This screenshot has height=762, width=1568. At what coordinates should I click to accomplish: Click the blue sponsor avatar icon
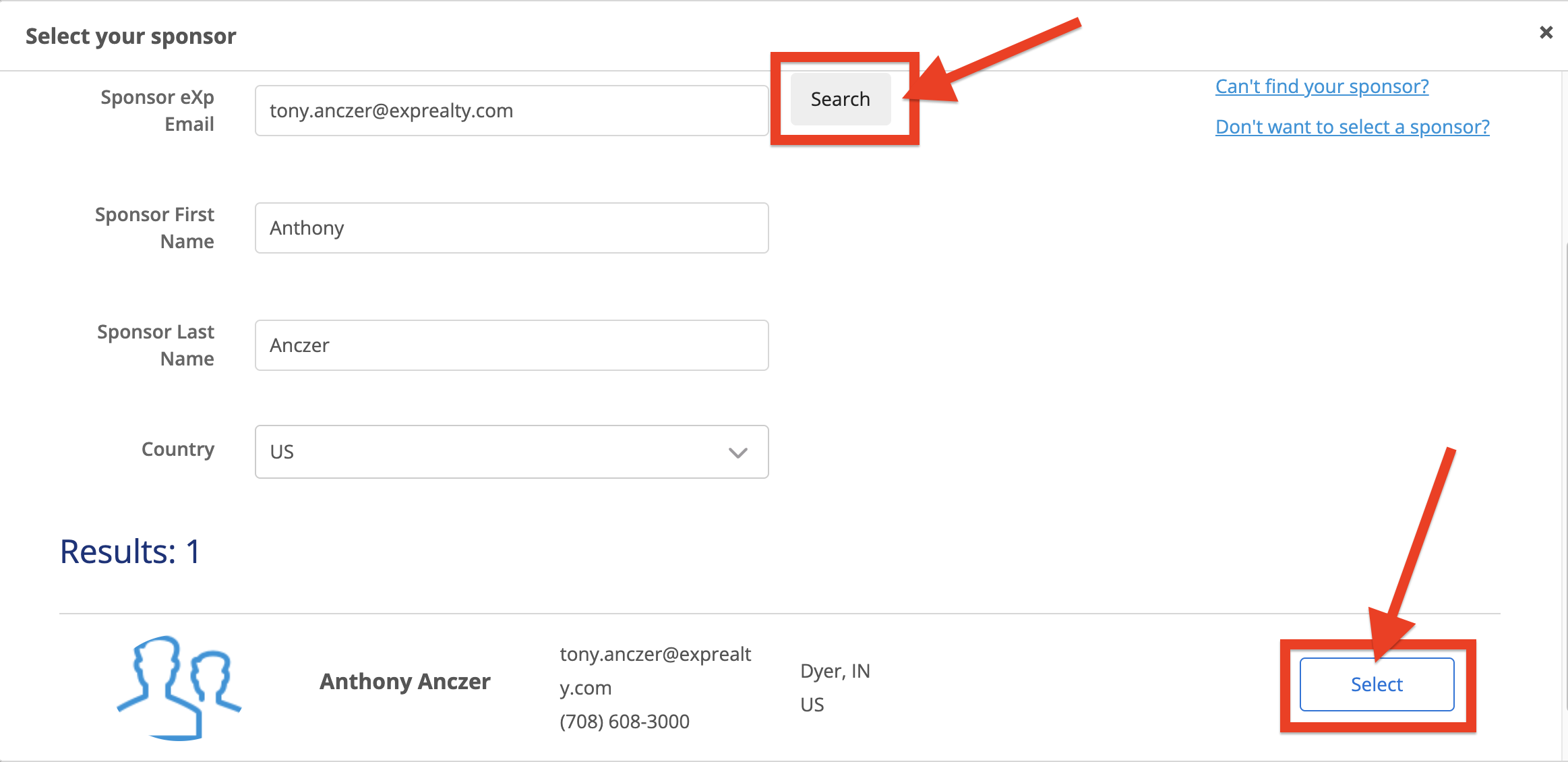pyautogui.click(x=179, y=686)
